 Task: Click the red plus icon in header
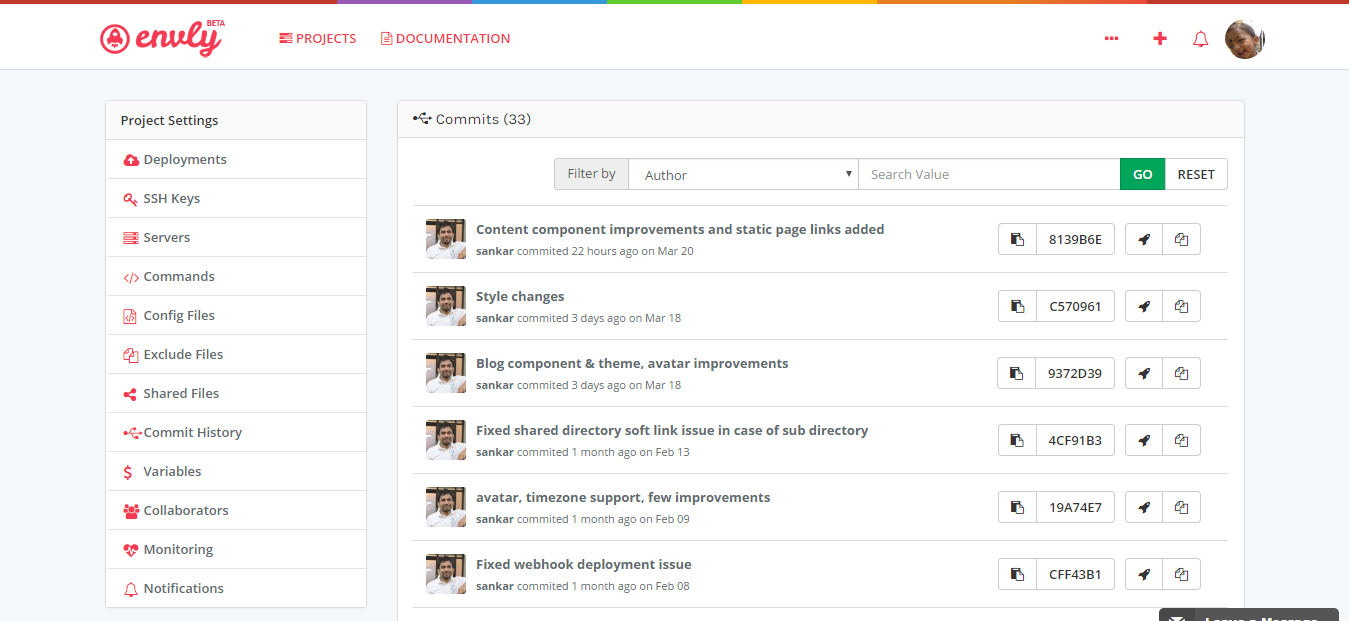point(1160,39)
